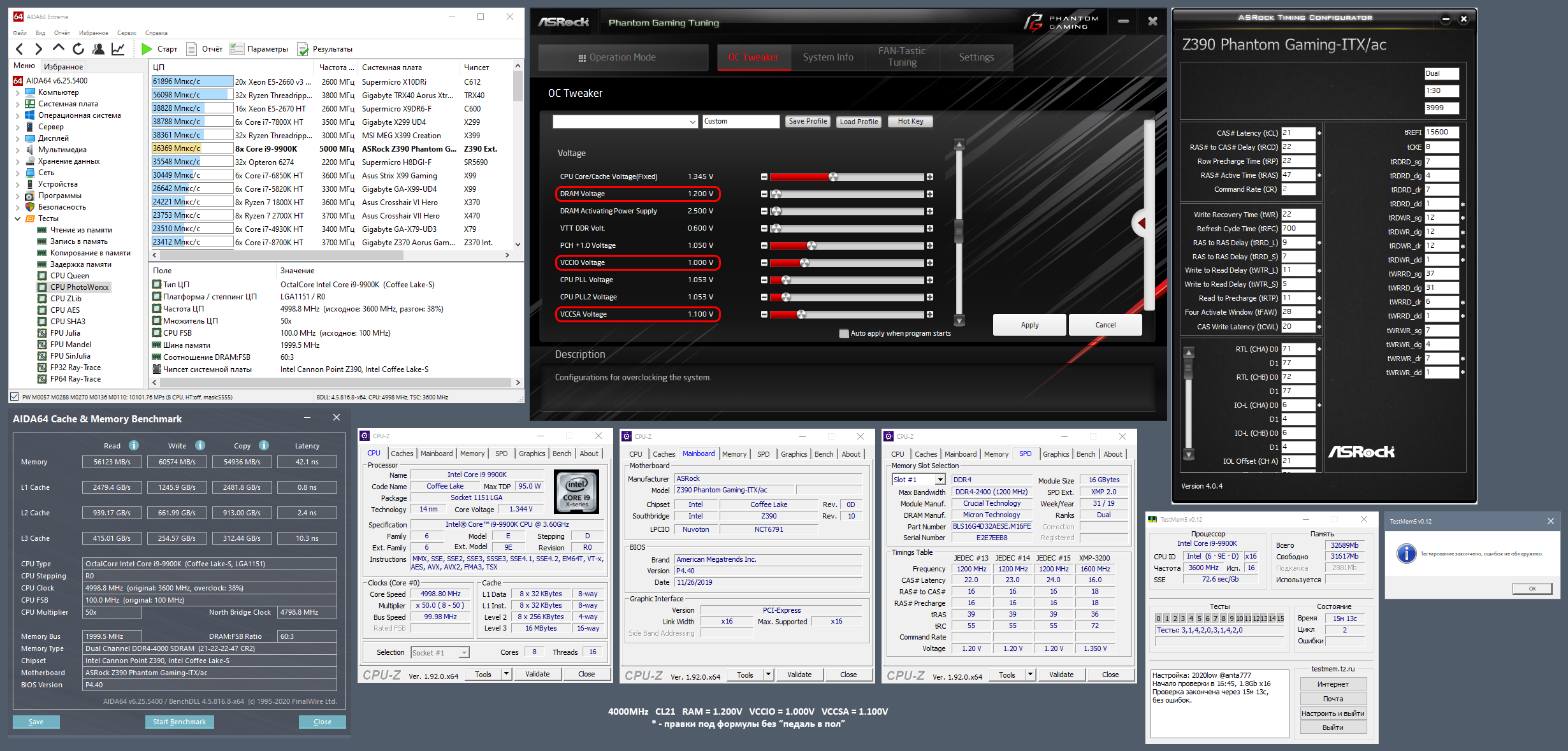Open the Результаты results icon
1568x751 pixels.
(x=303, y=49)
